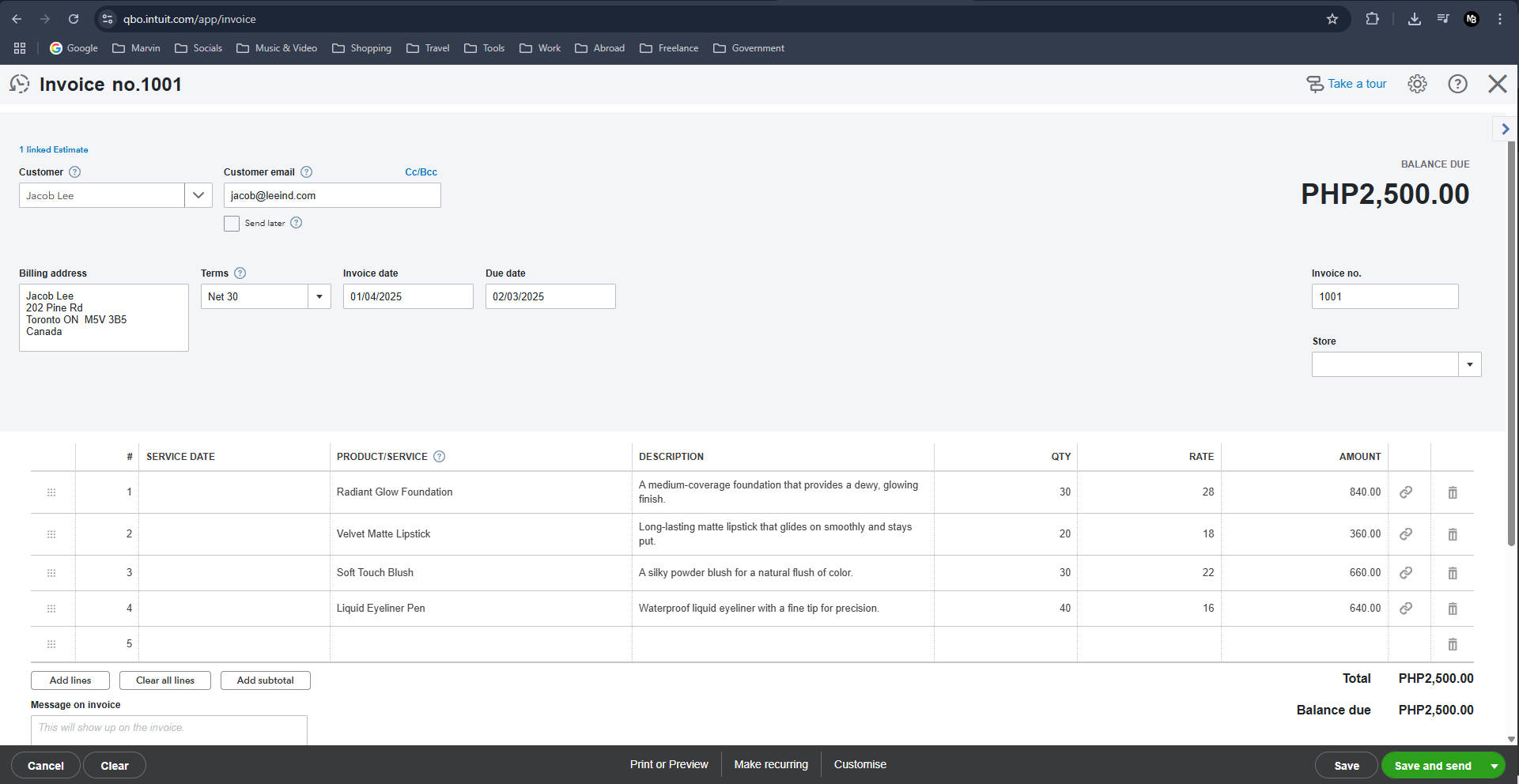This screenshot has width=1519, height=784.
Task: Show Send later help tooltip icon
Action: coord(297,223)
